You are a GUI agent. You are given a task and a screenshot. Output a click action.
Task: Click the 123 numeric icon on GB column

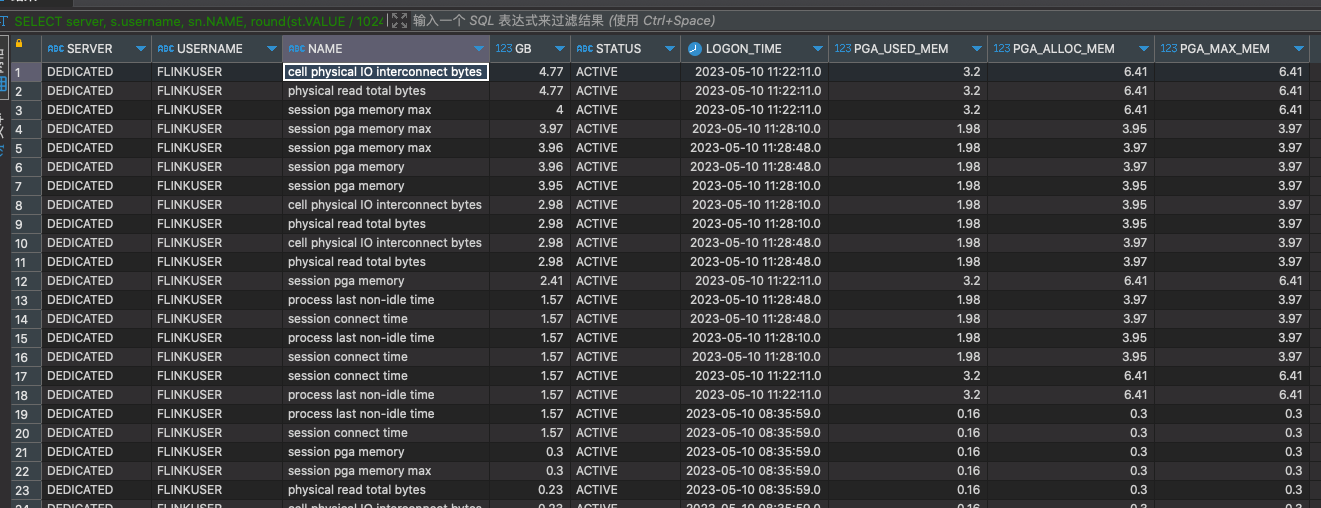coord(504,49)
